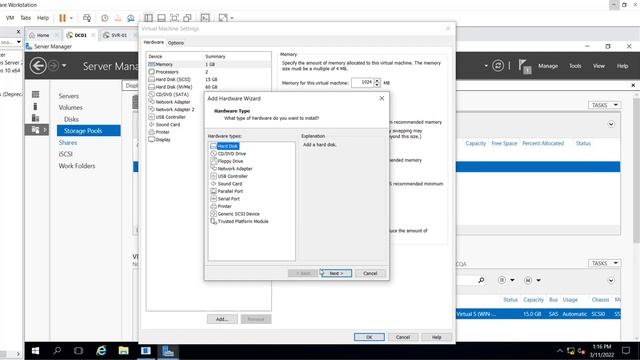The height and width of the screenshot is (360, 640).
Task: Open Volumes in Server Manager sidebar
Action: pyautogui.click(x=70, y=107)
